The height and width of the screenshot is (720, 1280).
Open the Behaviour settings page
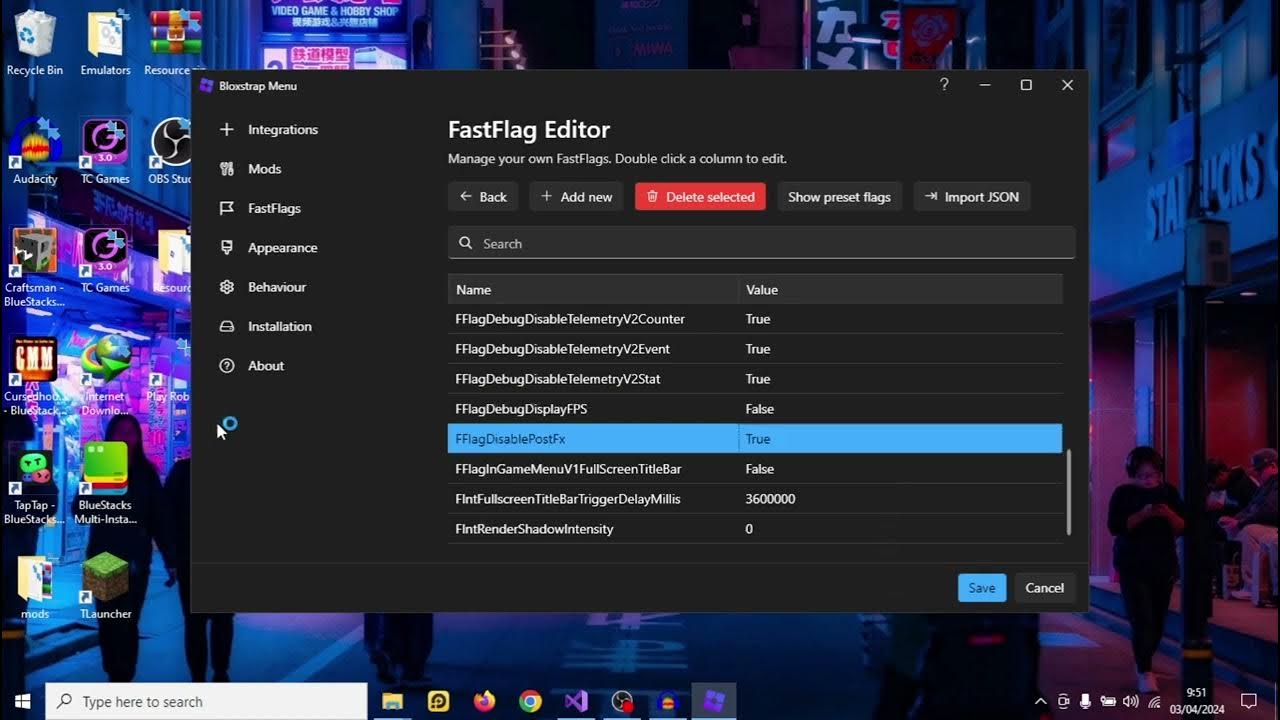click(x=262, y=287)
